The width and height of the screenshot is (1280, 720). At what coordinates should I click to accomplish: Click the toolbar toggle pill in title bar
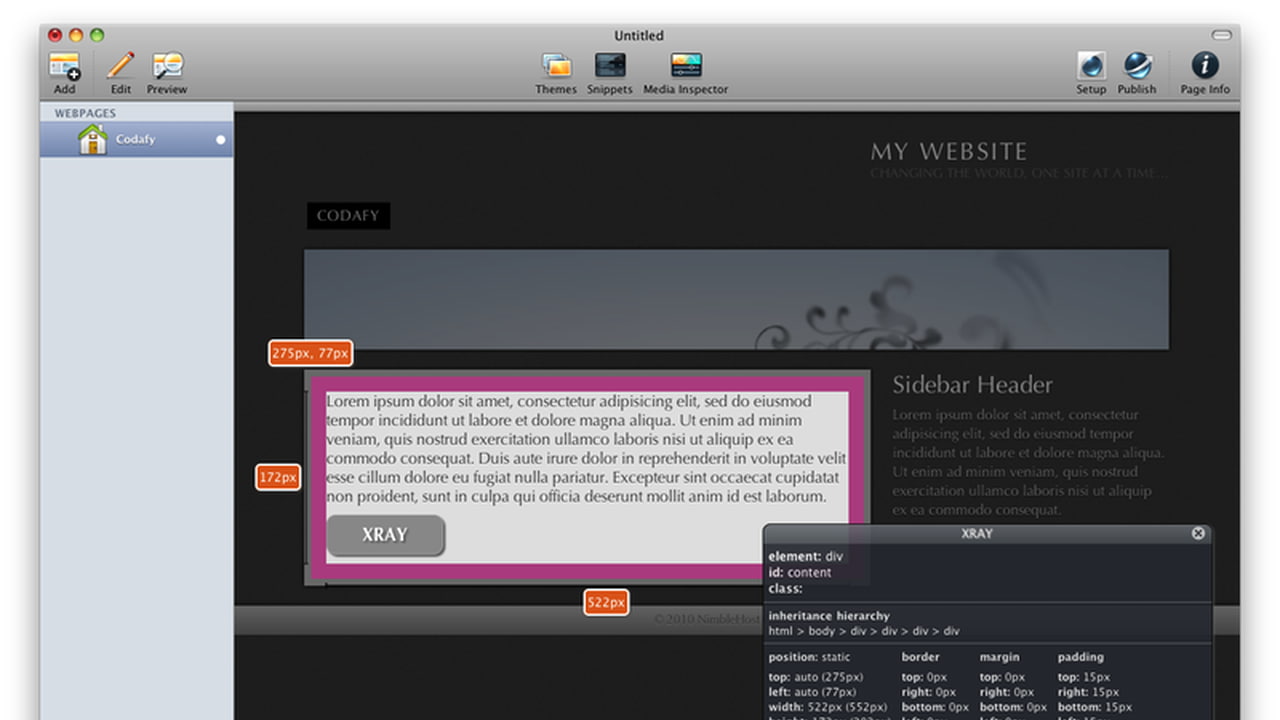click(1221, 35)
